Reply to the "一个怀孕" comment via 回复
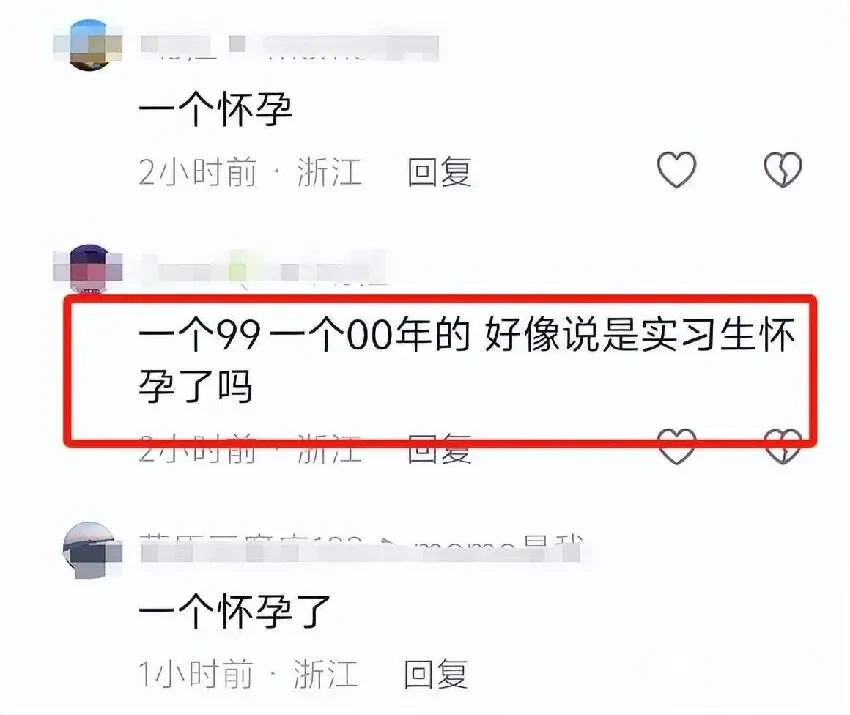 pos(440,172)
